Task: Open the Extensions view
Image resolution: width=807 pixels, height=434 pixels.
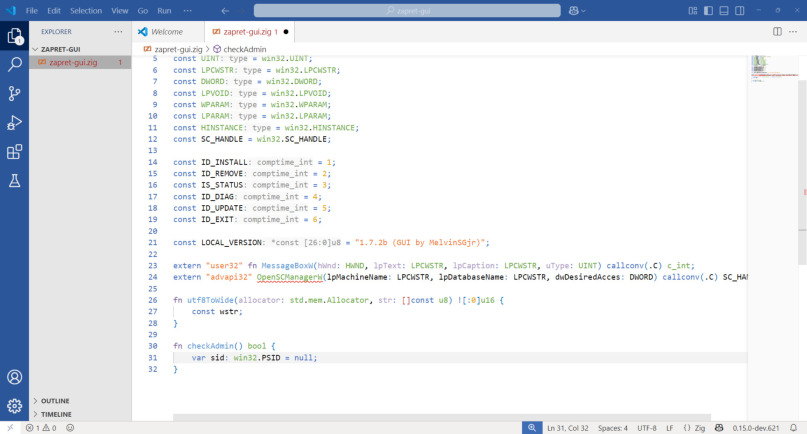Action: click(x=15, y=152)
